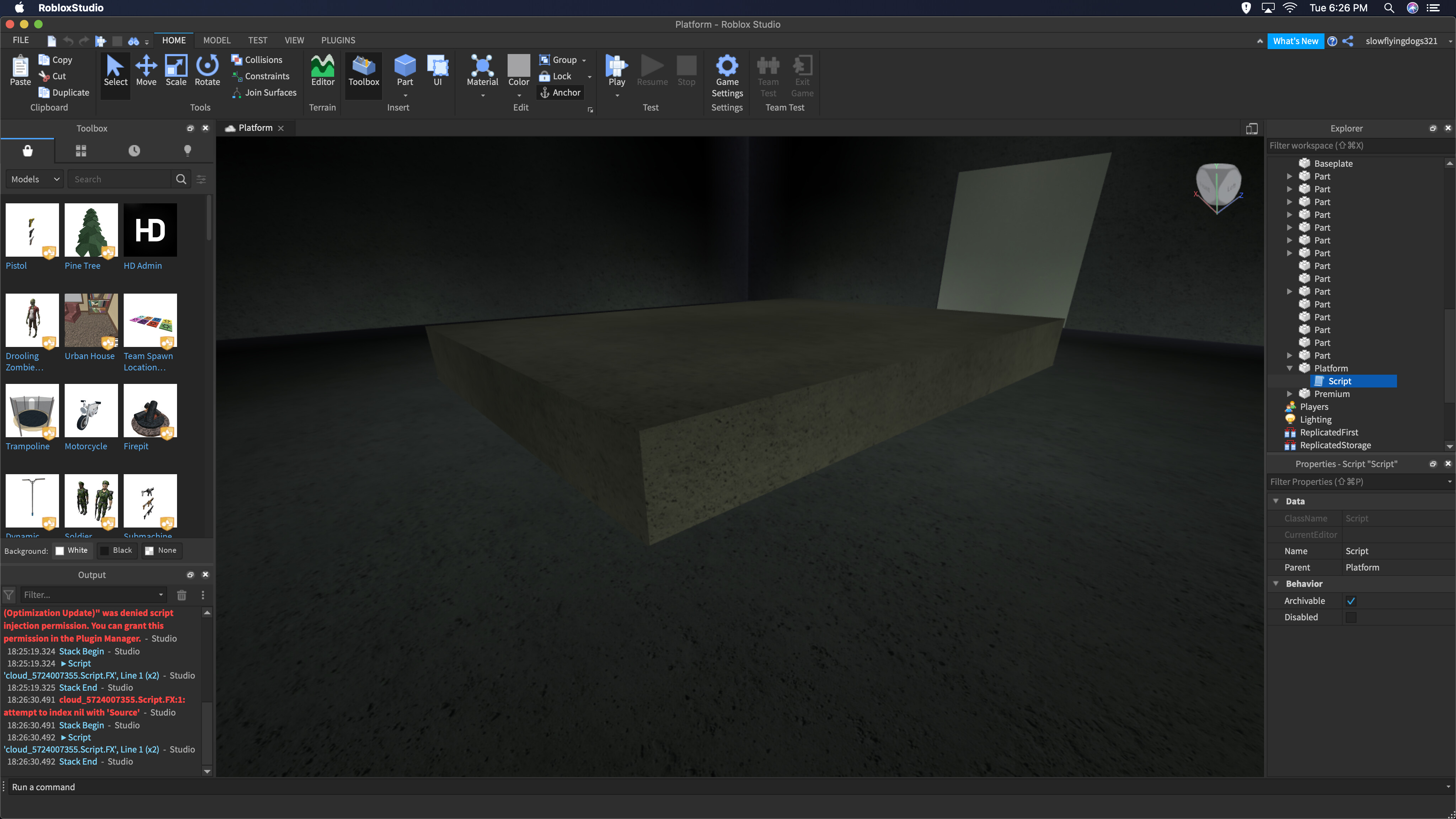Viewport: 1456px width, 819px height.
Task: Click the Copy button
Action: [x=55, y=59]
